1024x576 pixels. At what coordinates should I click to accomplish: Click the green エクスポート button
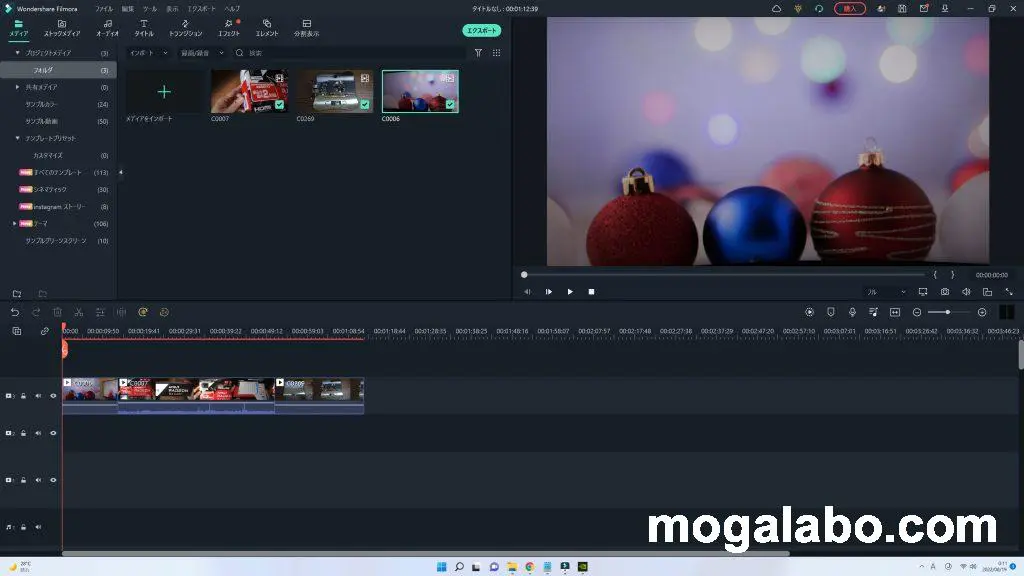pos(482,31)
